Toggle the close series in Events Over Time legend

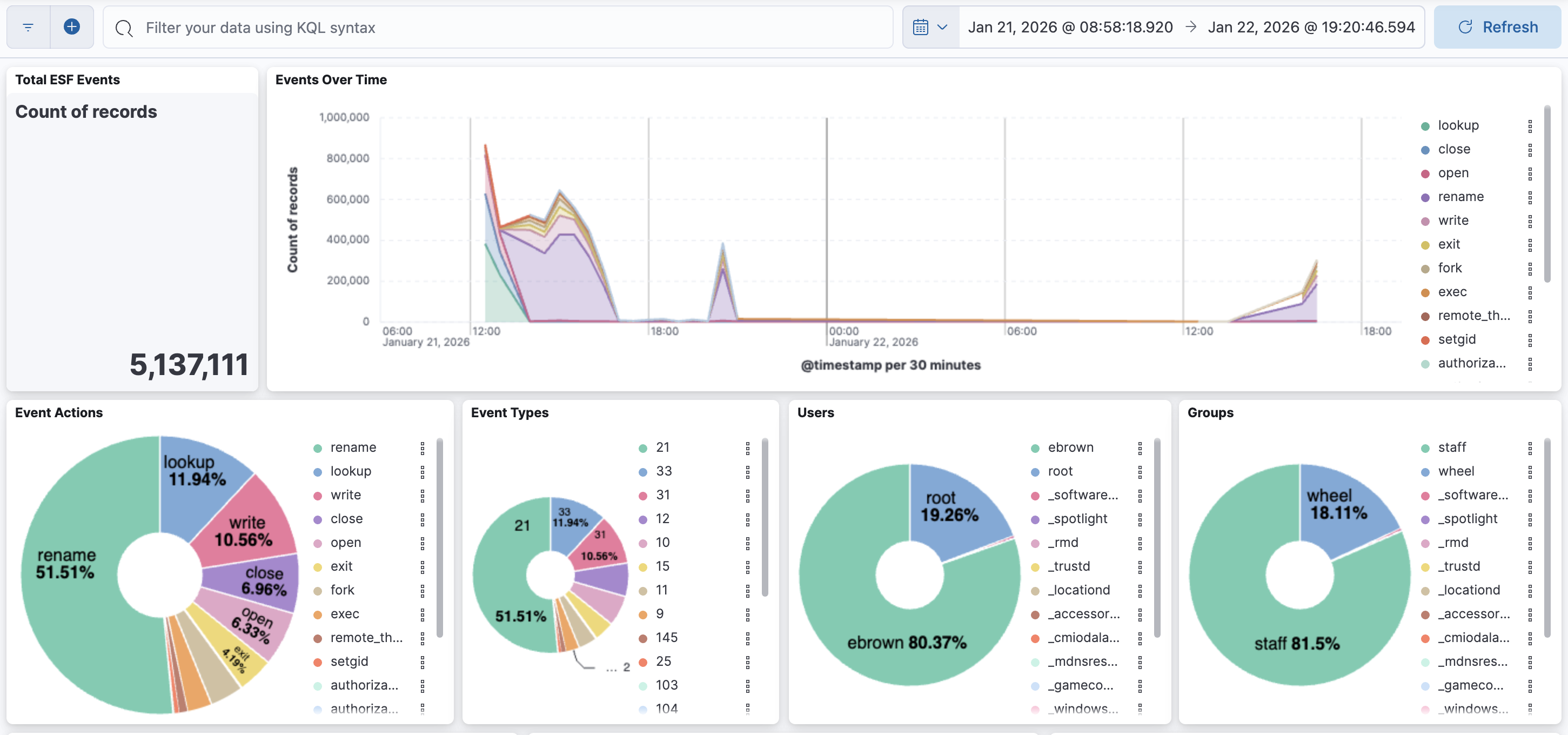tap(1453, 149)
